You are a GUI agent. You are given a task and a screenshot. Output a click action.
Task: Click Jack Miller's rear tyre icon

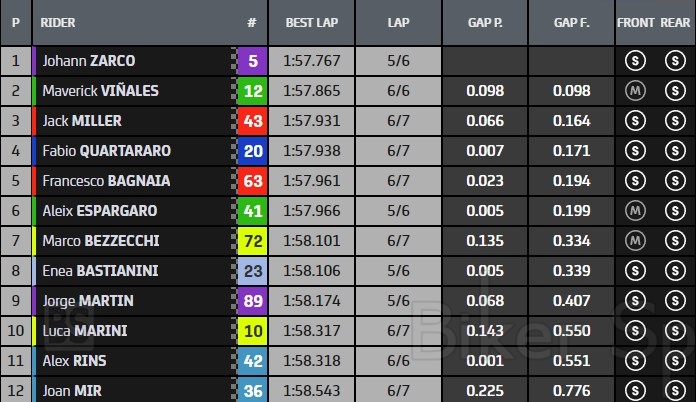coord(674,121)
